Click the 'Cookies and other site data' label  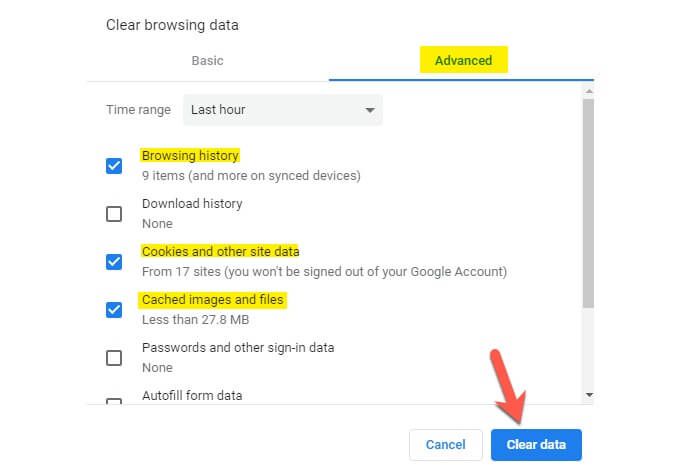[220, 252]
